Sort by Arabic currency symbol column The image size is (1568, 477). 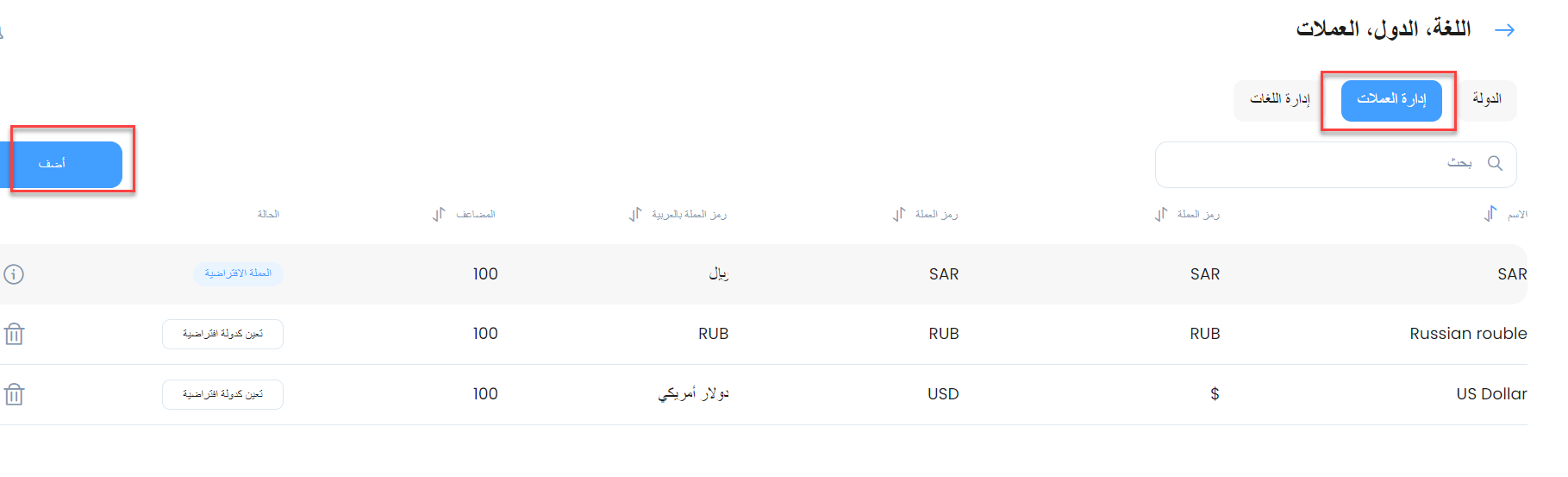634,214
